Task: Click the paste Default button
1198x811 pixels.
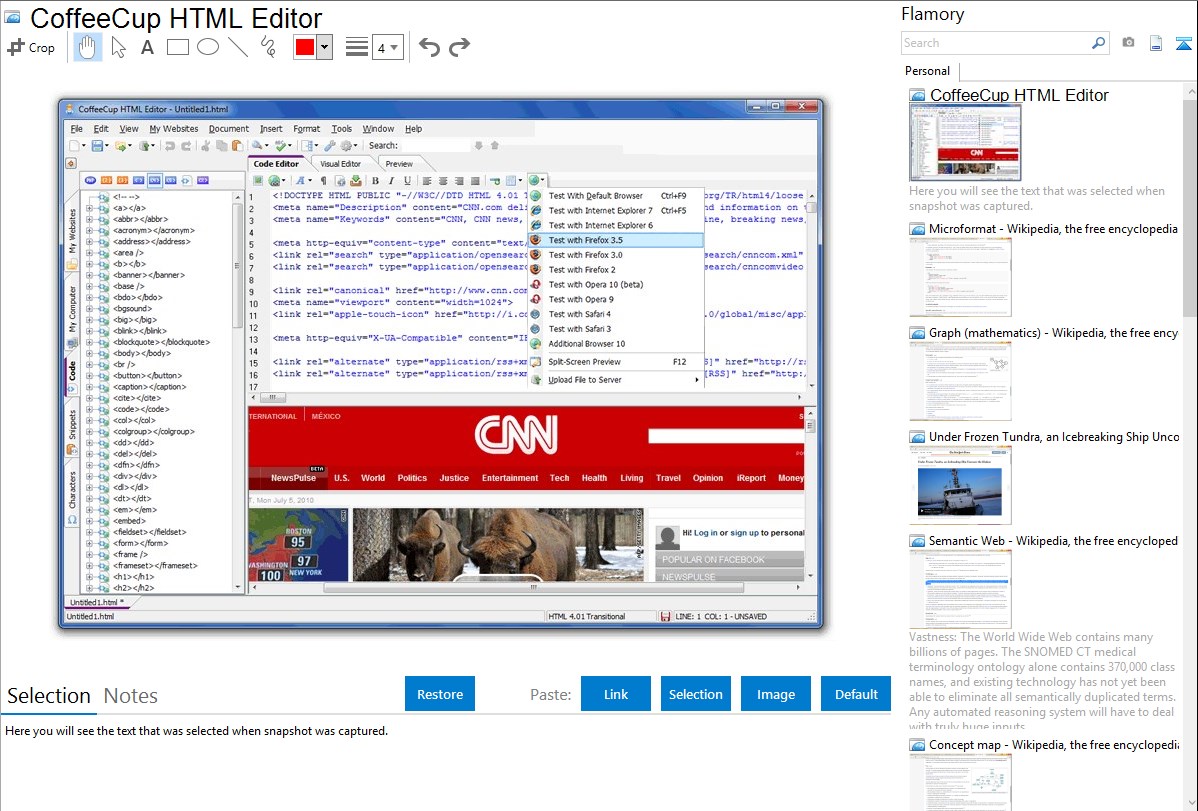Action: 856,694
